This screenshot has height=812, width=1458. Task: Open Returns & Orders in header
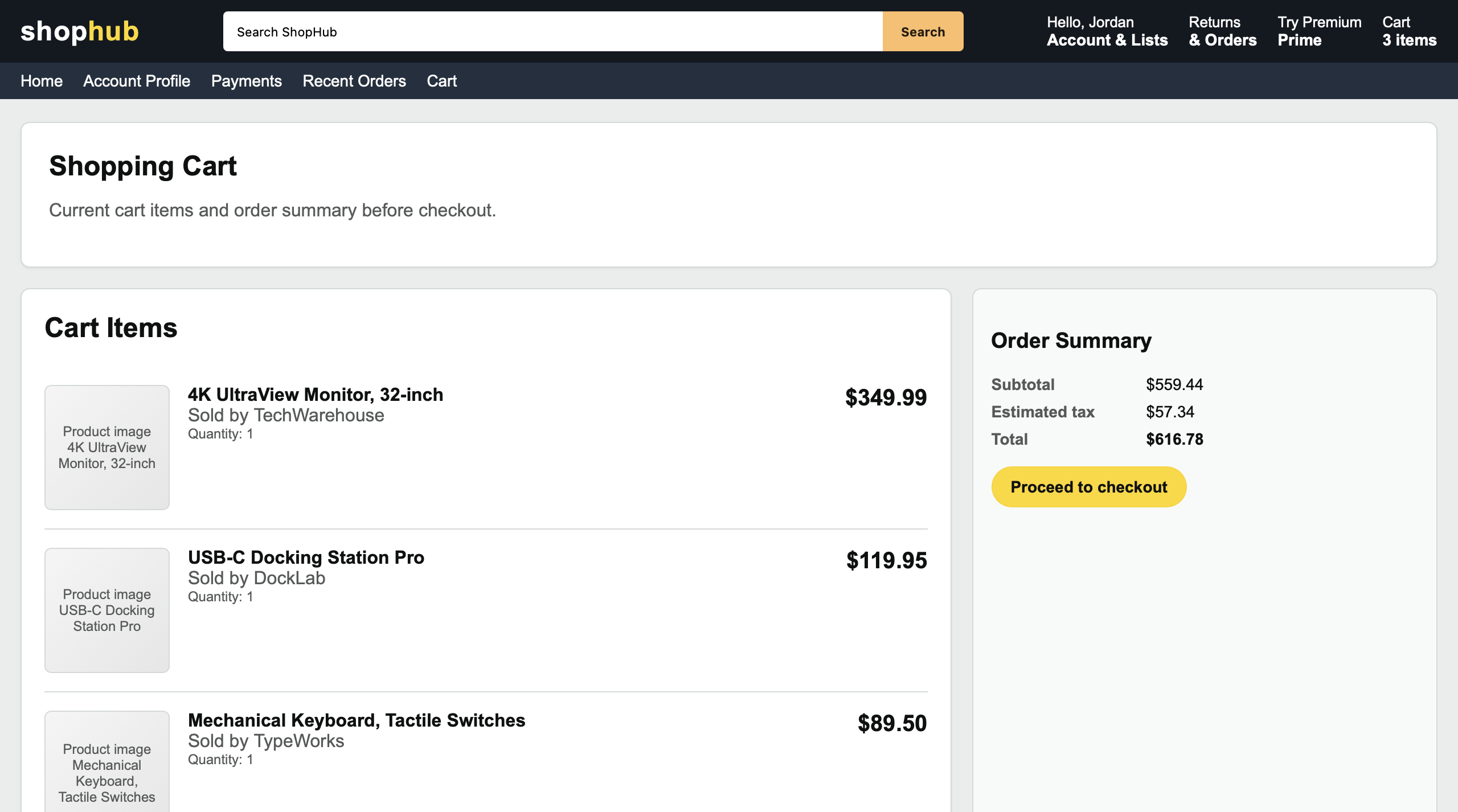tap(1222, 31)
